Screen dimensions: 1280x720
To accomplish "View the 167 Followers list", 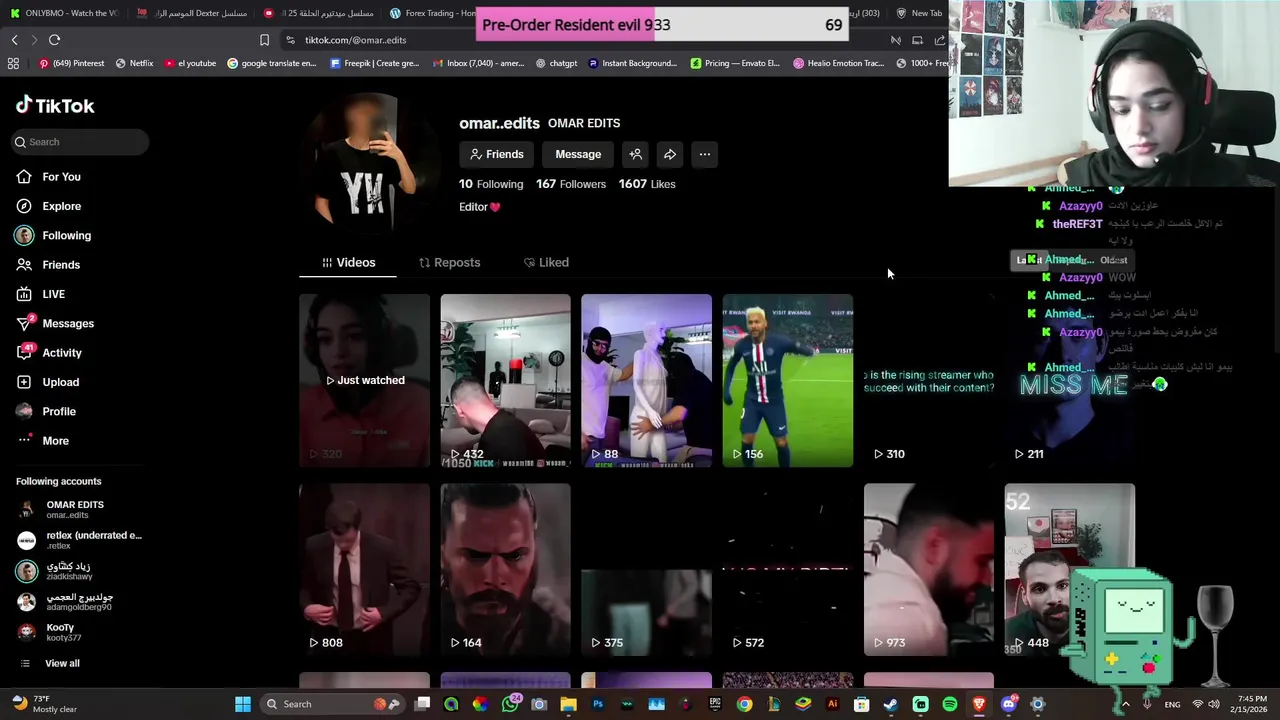I will click(x=571, y=184).
